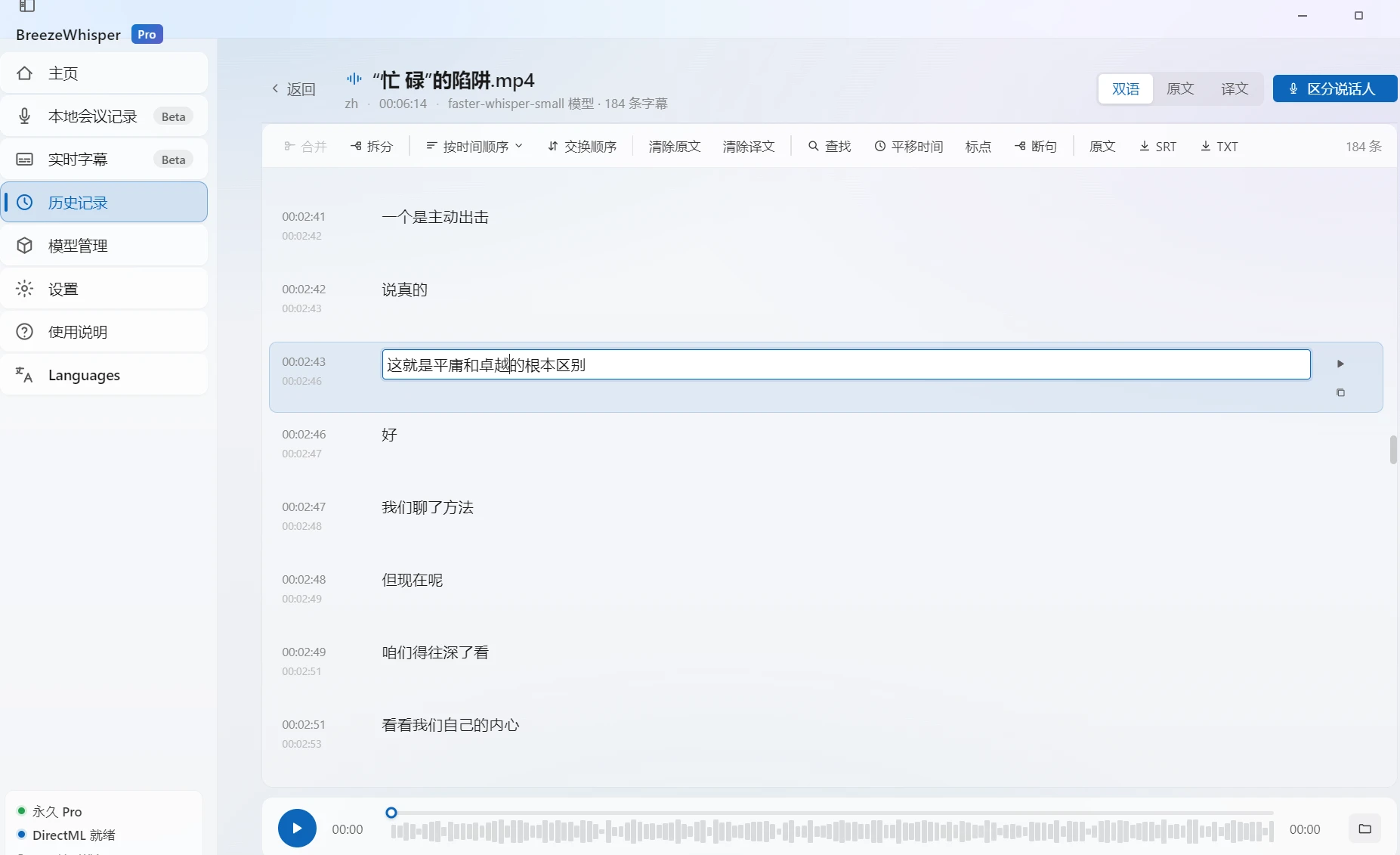The height and width of the screenshot is (855, 1400).
Task: Switch to 原文 view tab
Action: click(x=1180, y=89)
